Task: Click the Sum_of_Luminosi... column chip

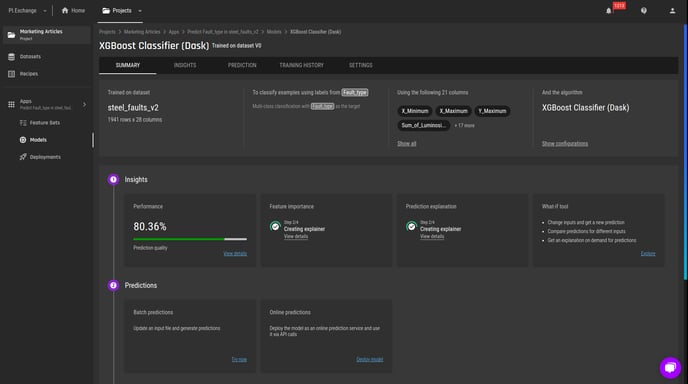Action: 423,126
